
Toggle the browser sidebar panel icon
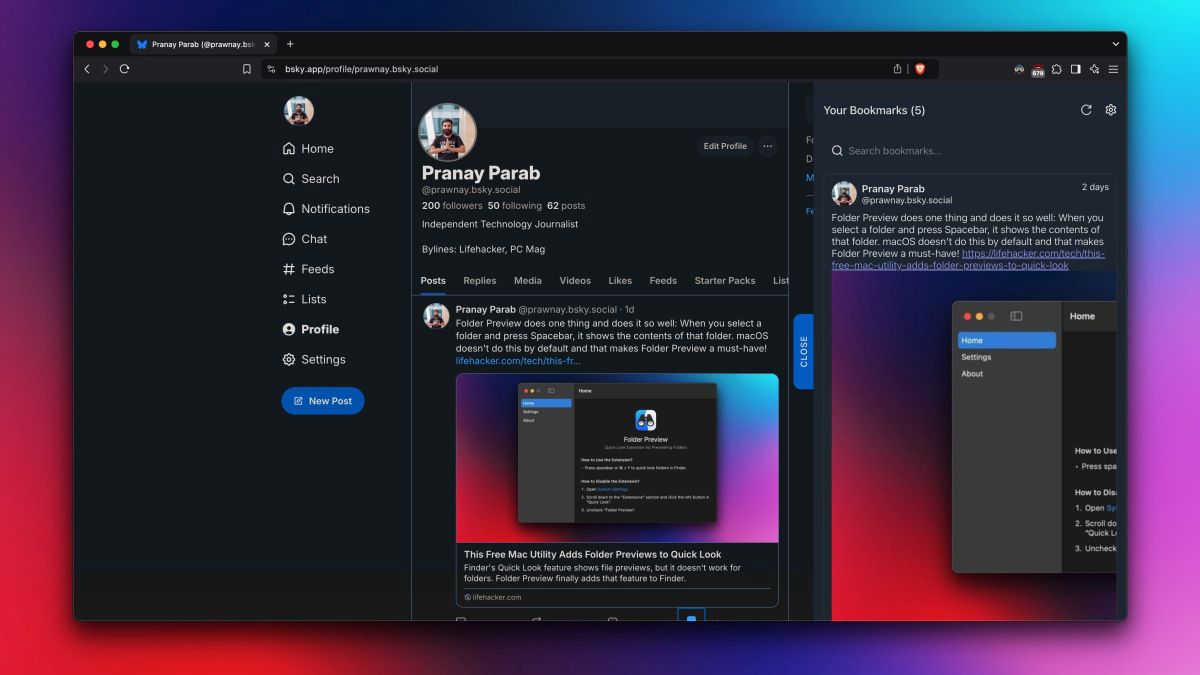pos(1076,69)
